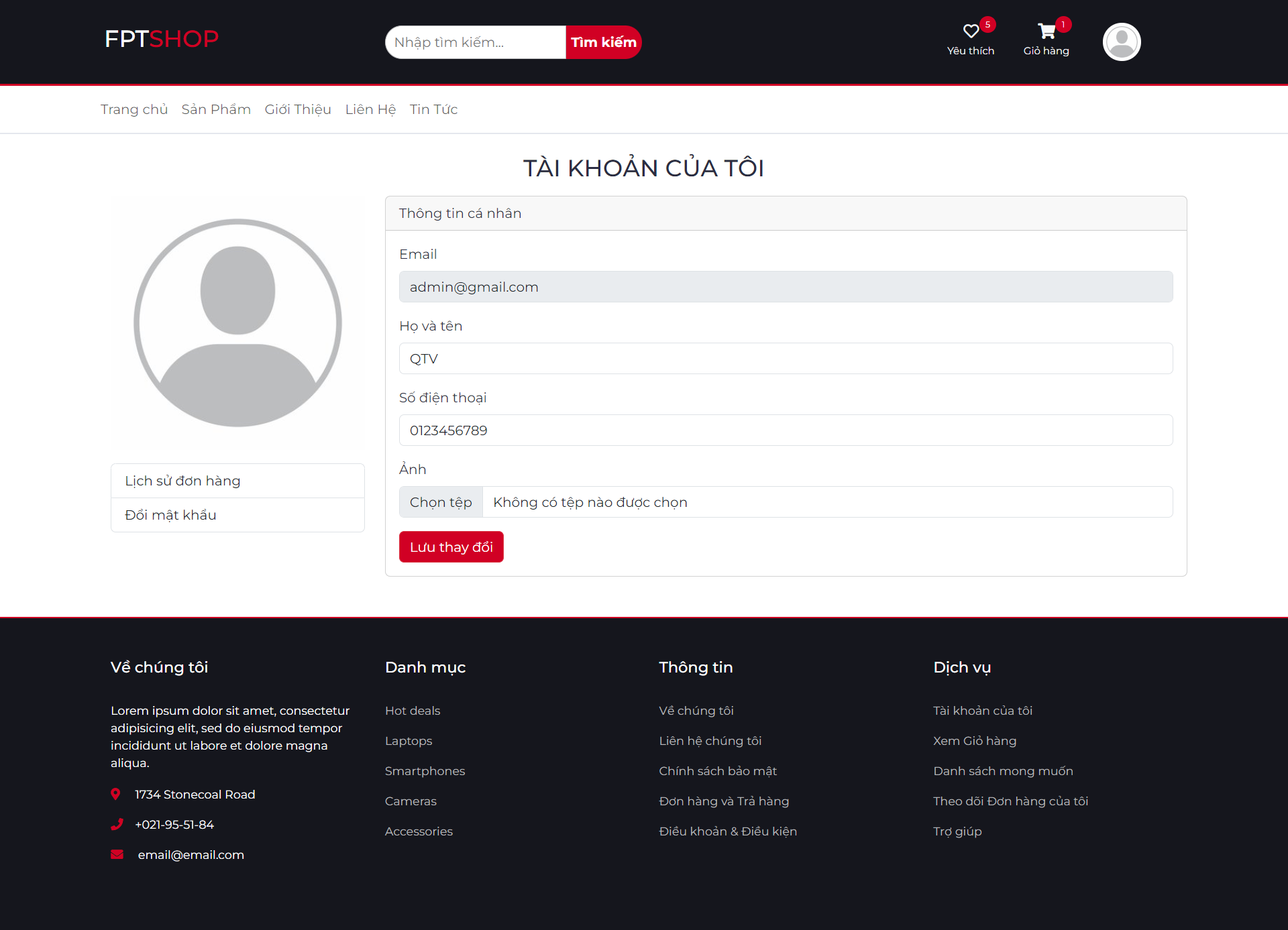Click the FPTSHOP logo
1288x930 pixels.
(162, 39)
